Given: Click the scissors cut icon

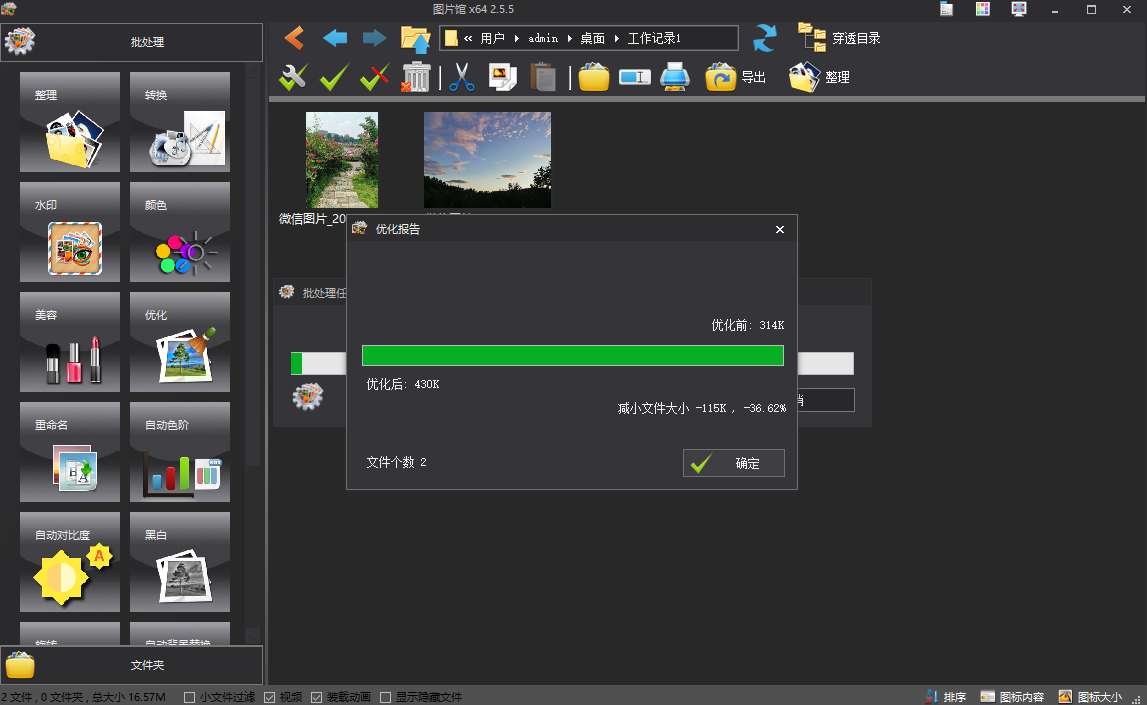Looking at the screenshot, I should [x=461, y=77].
